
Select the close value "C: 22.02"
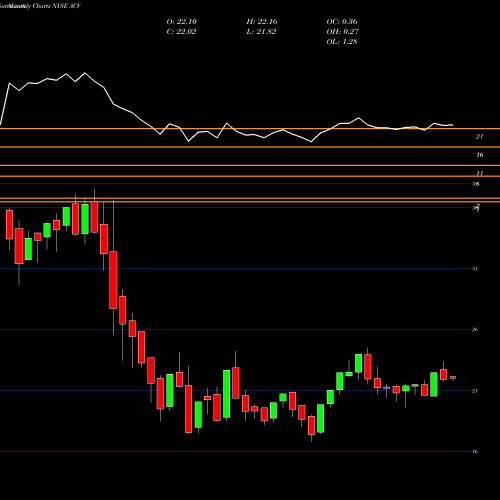[x=181, y=32]
